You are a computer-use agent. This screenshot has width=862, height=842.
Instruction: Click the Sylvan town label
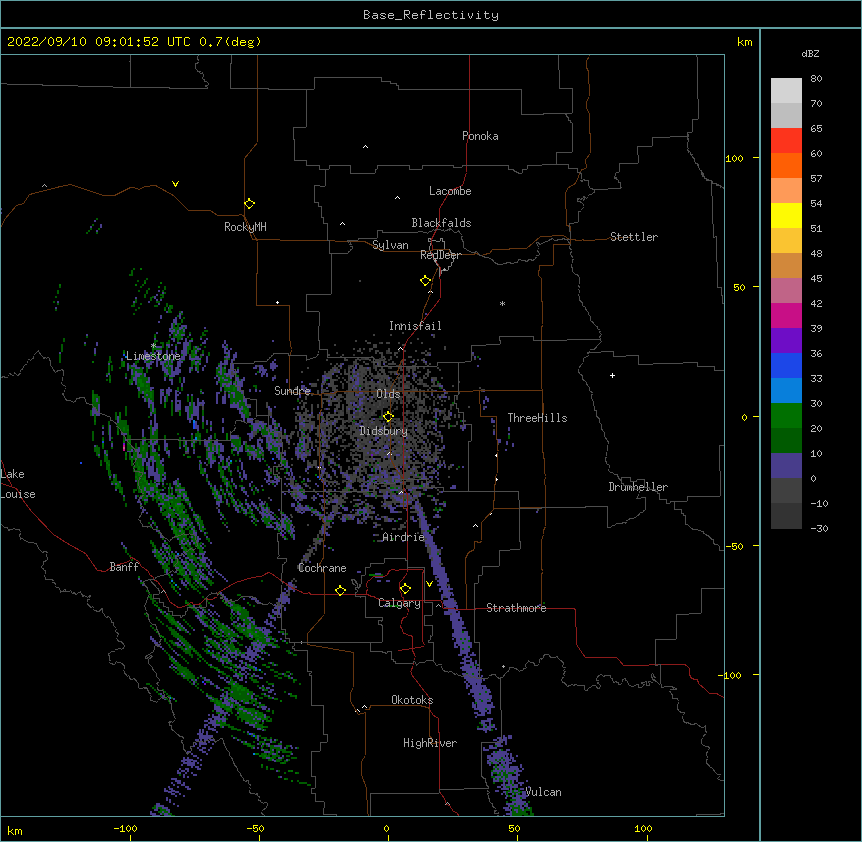[390, 245]
